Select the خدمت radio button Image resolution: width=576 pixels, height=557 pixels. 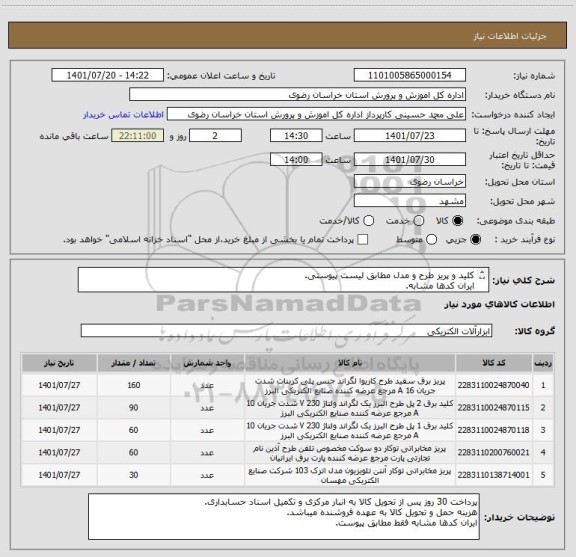point(419,221)
